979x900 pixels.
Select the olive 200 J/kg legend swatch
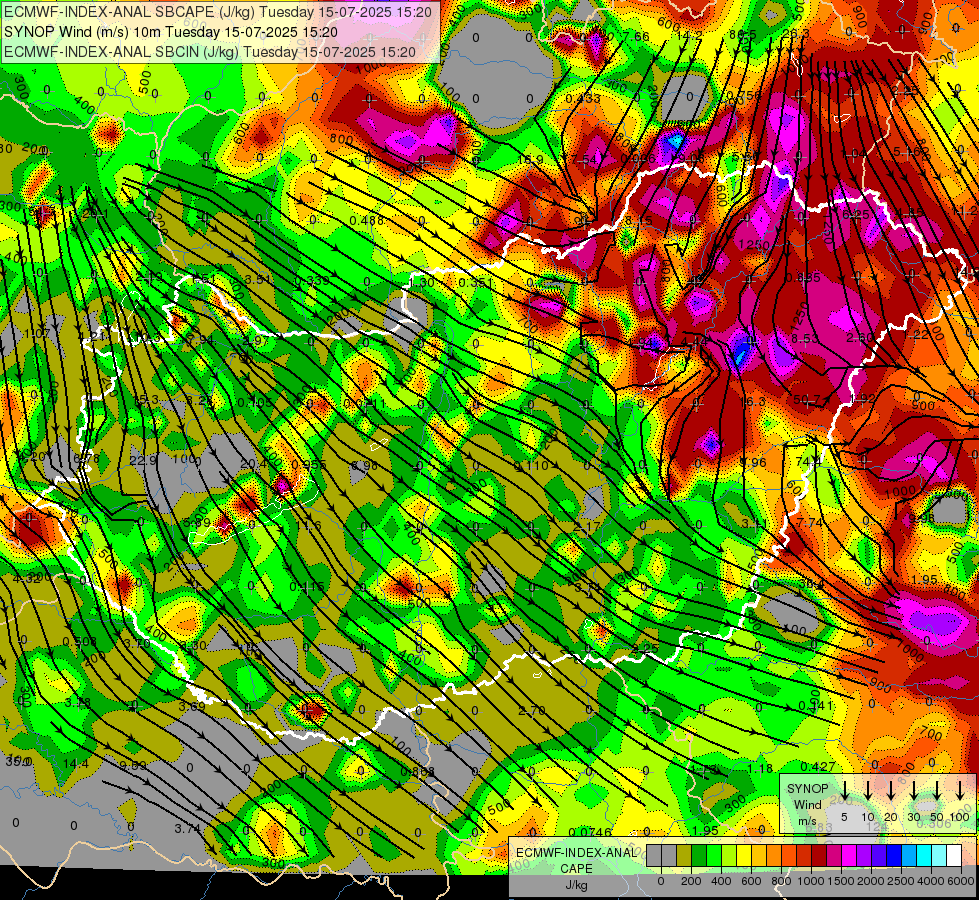(684, 855)
